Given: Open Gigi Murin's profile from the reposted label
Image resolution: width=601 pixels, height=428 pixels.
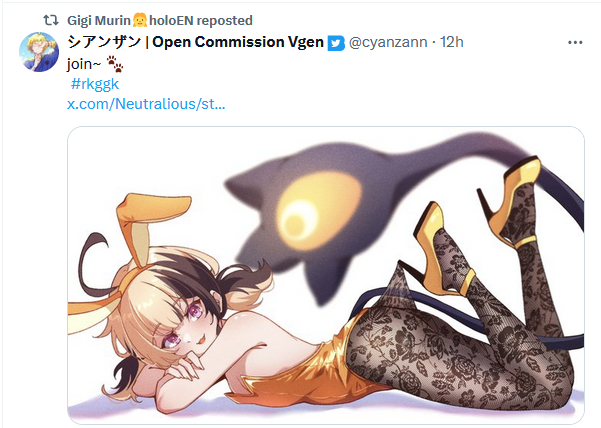Looking at the screenshot, I should pyautogui.click(x=99, y=20).
